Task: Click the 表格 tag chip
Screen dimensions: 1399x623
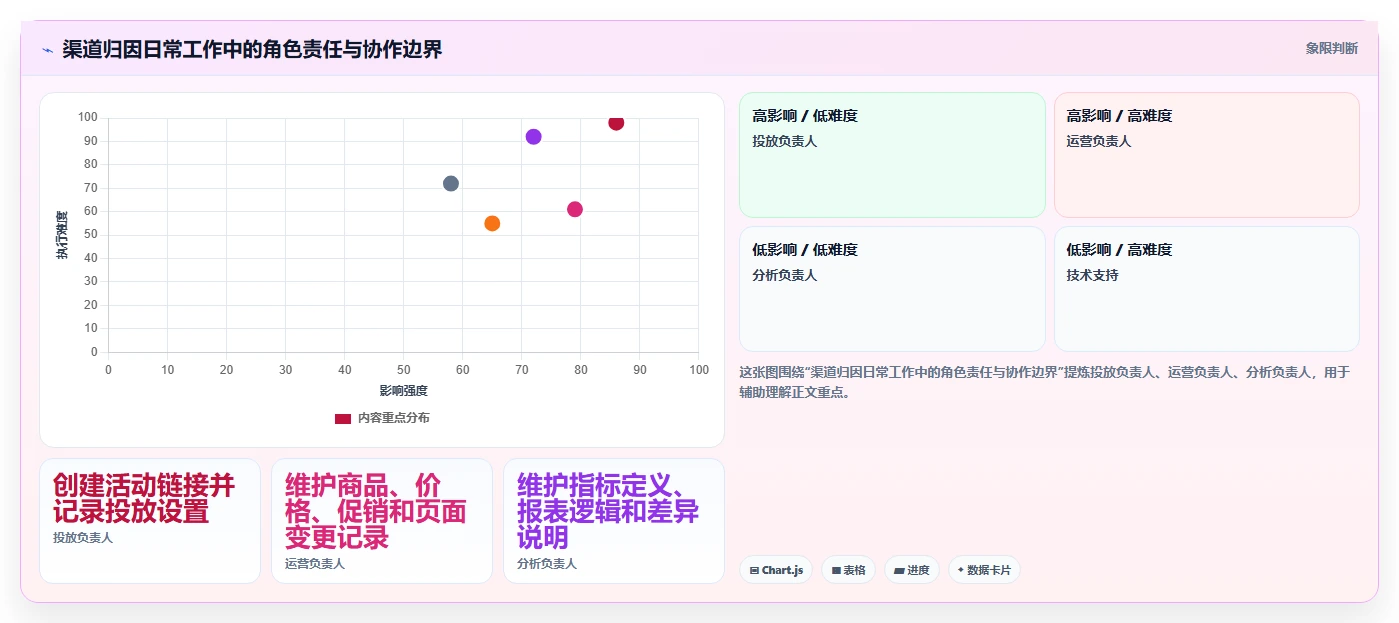Action: [848, 570]
